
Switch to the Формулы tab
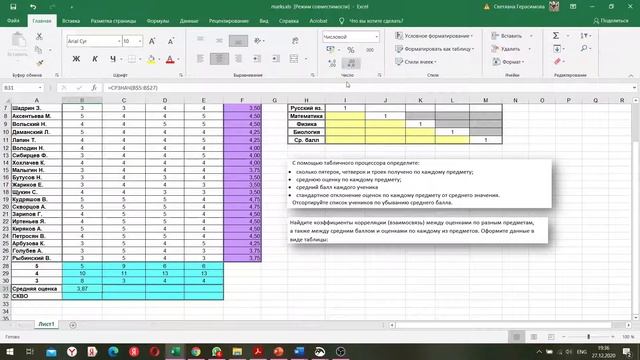pyautogui.click(x=158, y=21)
